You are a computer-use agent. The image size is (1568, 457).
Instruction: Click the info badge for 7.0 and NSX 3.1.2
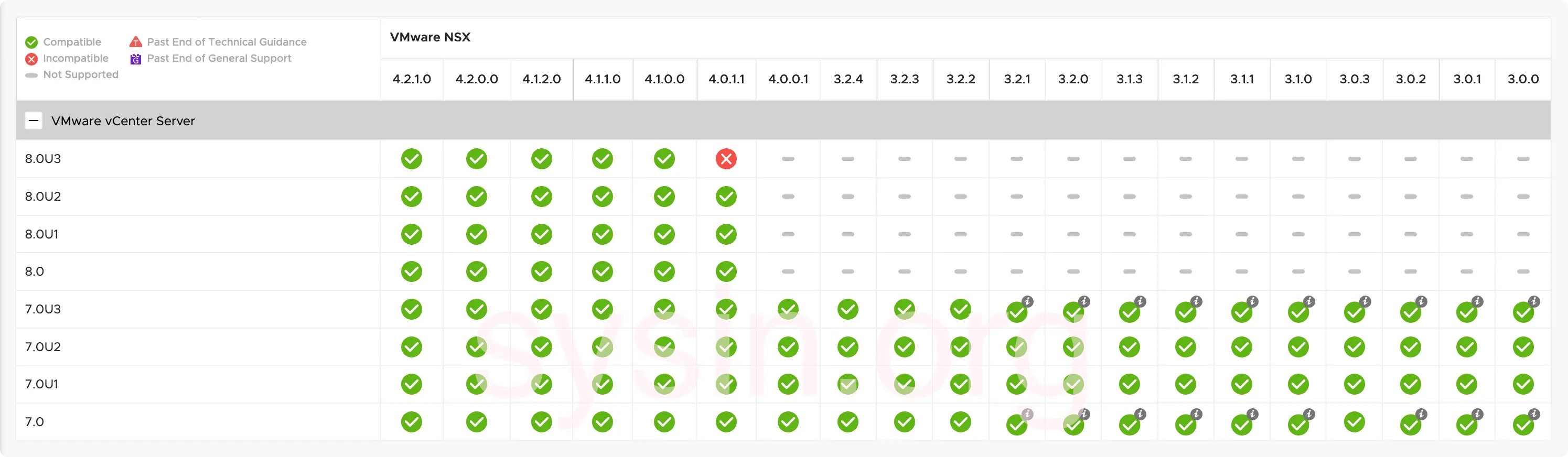tap(1196, 415)
